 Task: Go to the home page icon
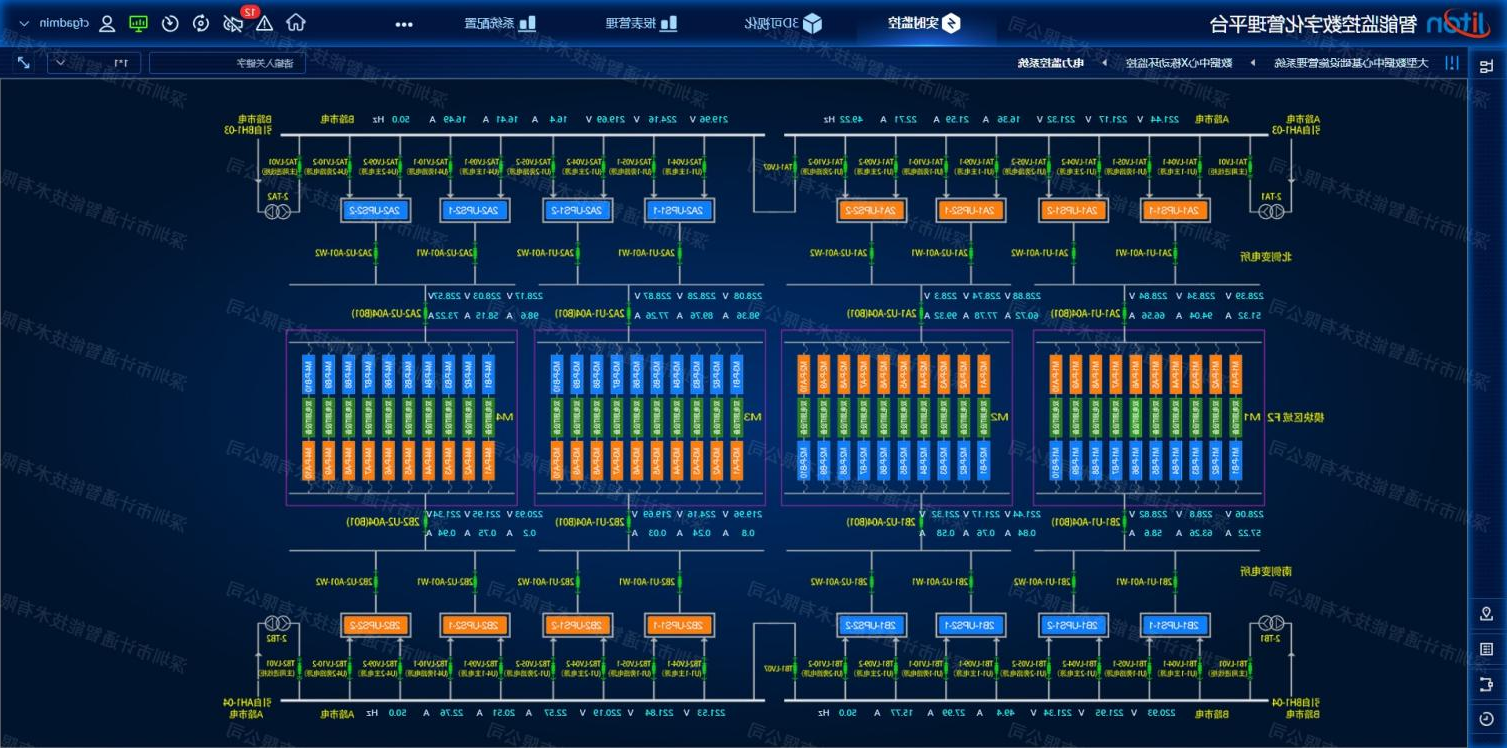(x=296, y=23)
